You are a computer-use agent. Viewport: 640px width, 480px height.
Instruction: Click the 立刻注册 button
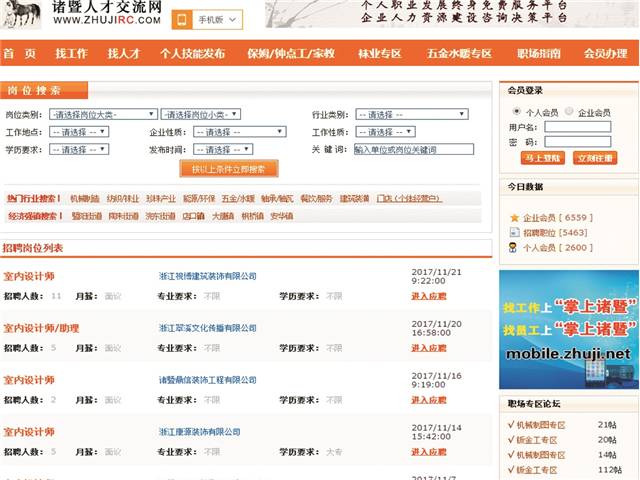[595, 158]
